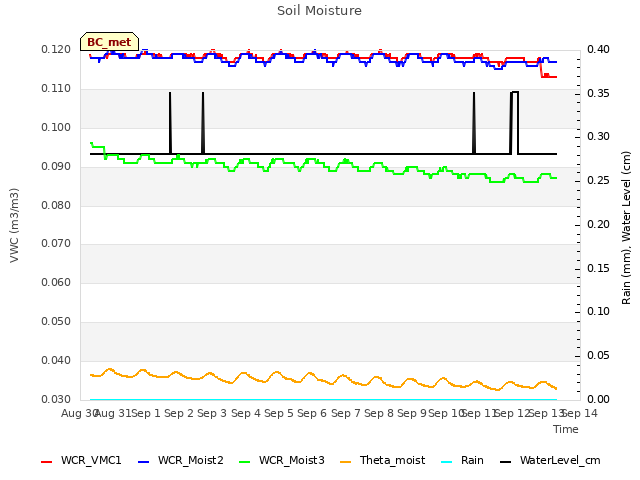
Task: Click the 0.40 right axis tick
Action: [598, 50]
